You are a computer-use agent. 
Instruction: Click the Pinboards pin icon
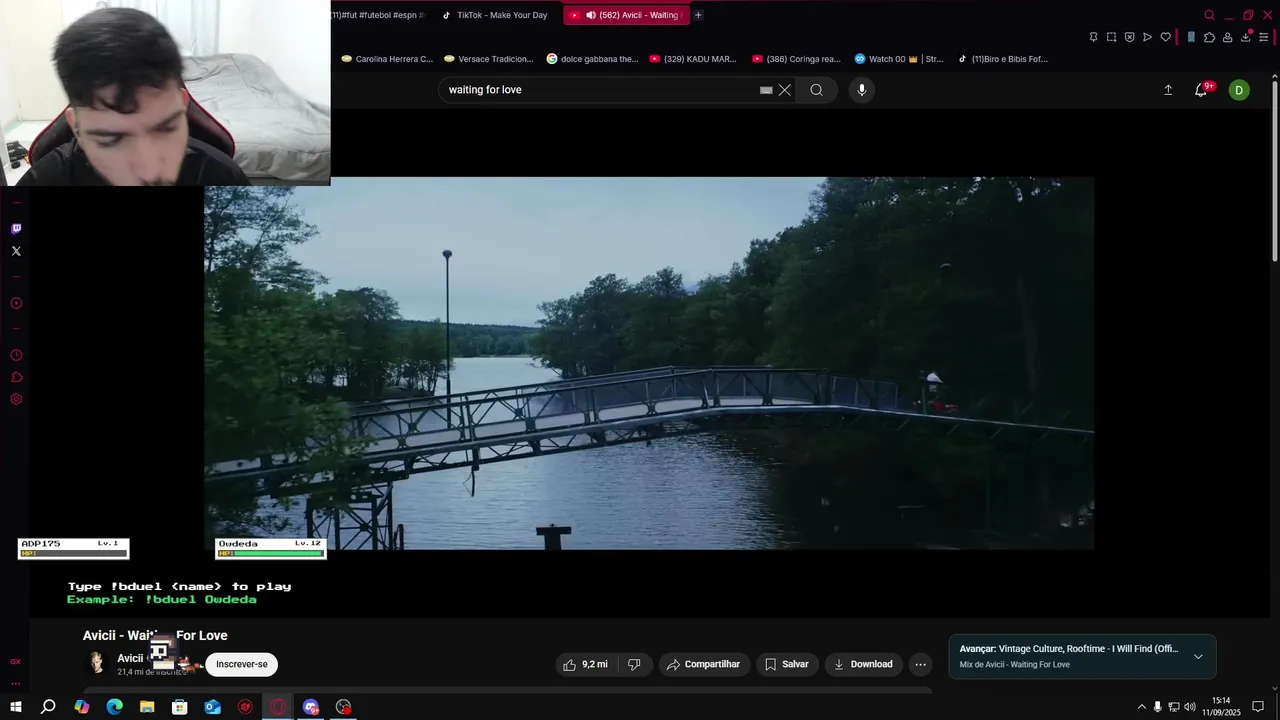1093,37
